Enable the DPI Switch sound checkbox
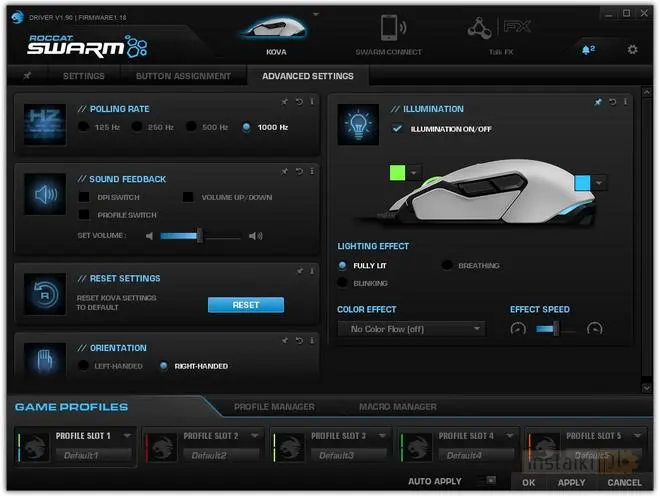 click(x=84, y=197)
